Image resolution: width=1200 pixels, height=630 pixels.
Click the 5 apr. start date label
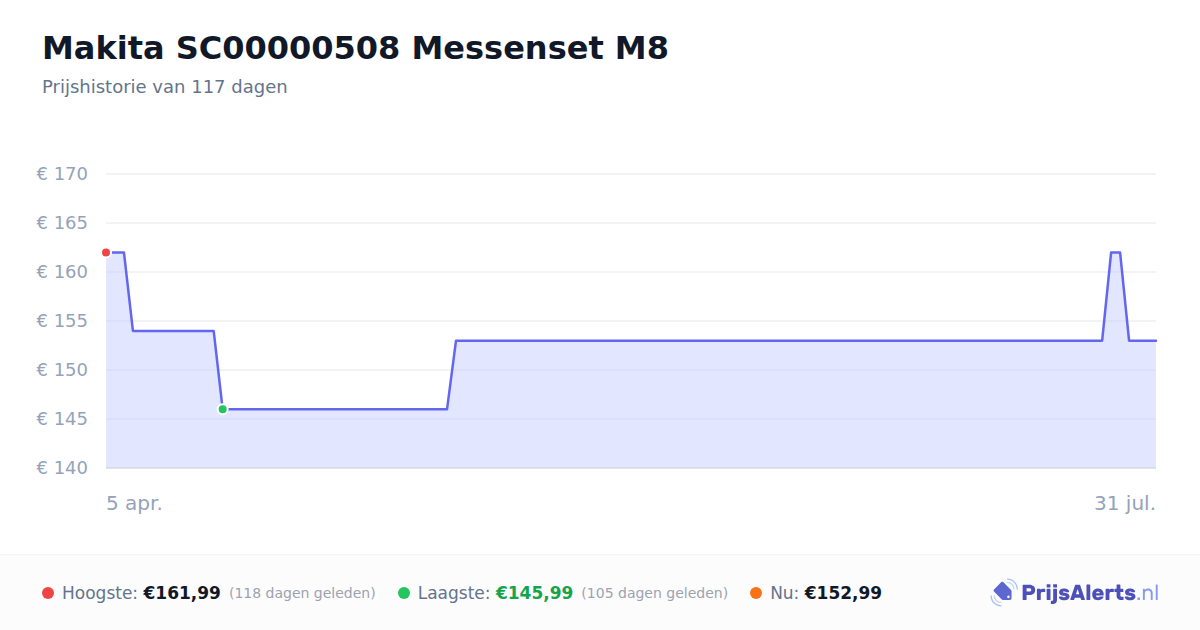135,504
